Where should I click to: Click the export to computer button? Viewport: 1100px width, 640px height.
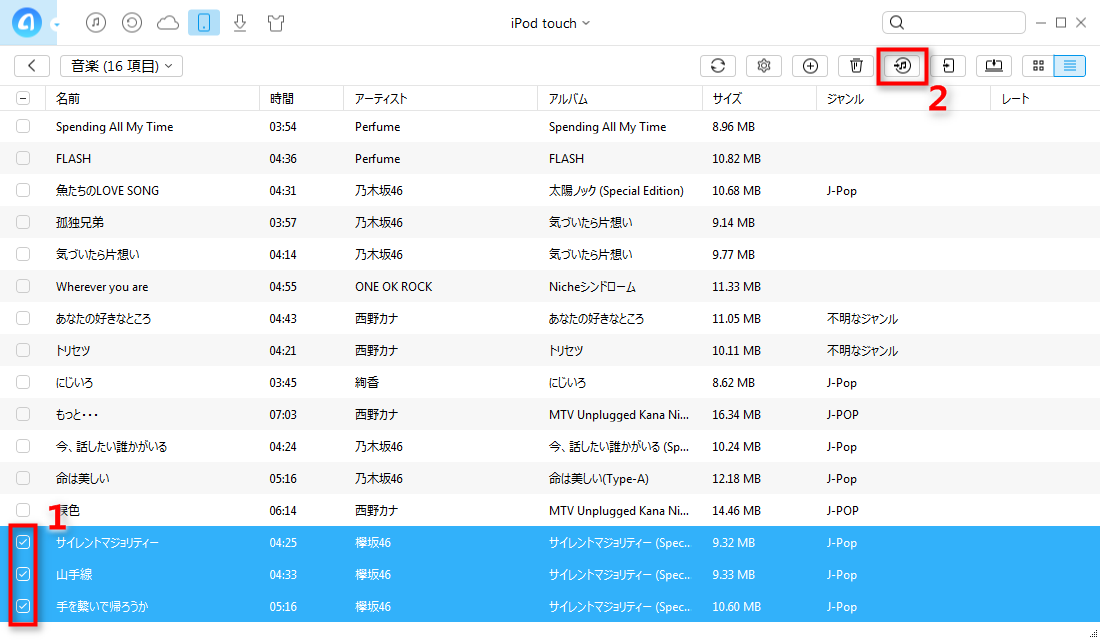(994, 66)
